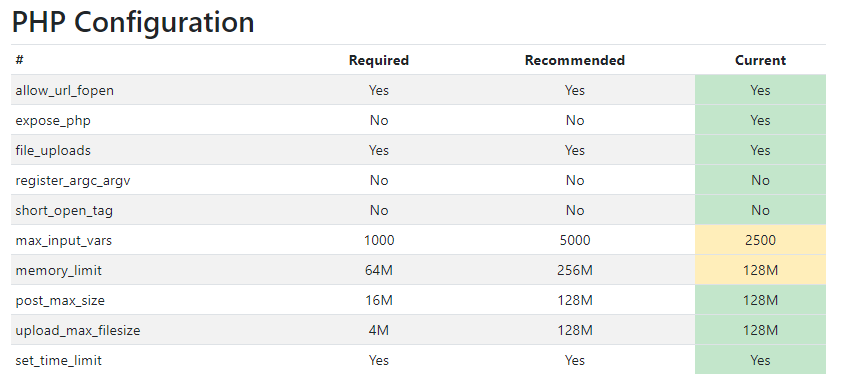Select the file_uploads setting label

click(53, 150)
